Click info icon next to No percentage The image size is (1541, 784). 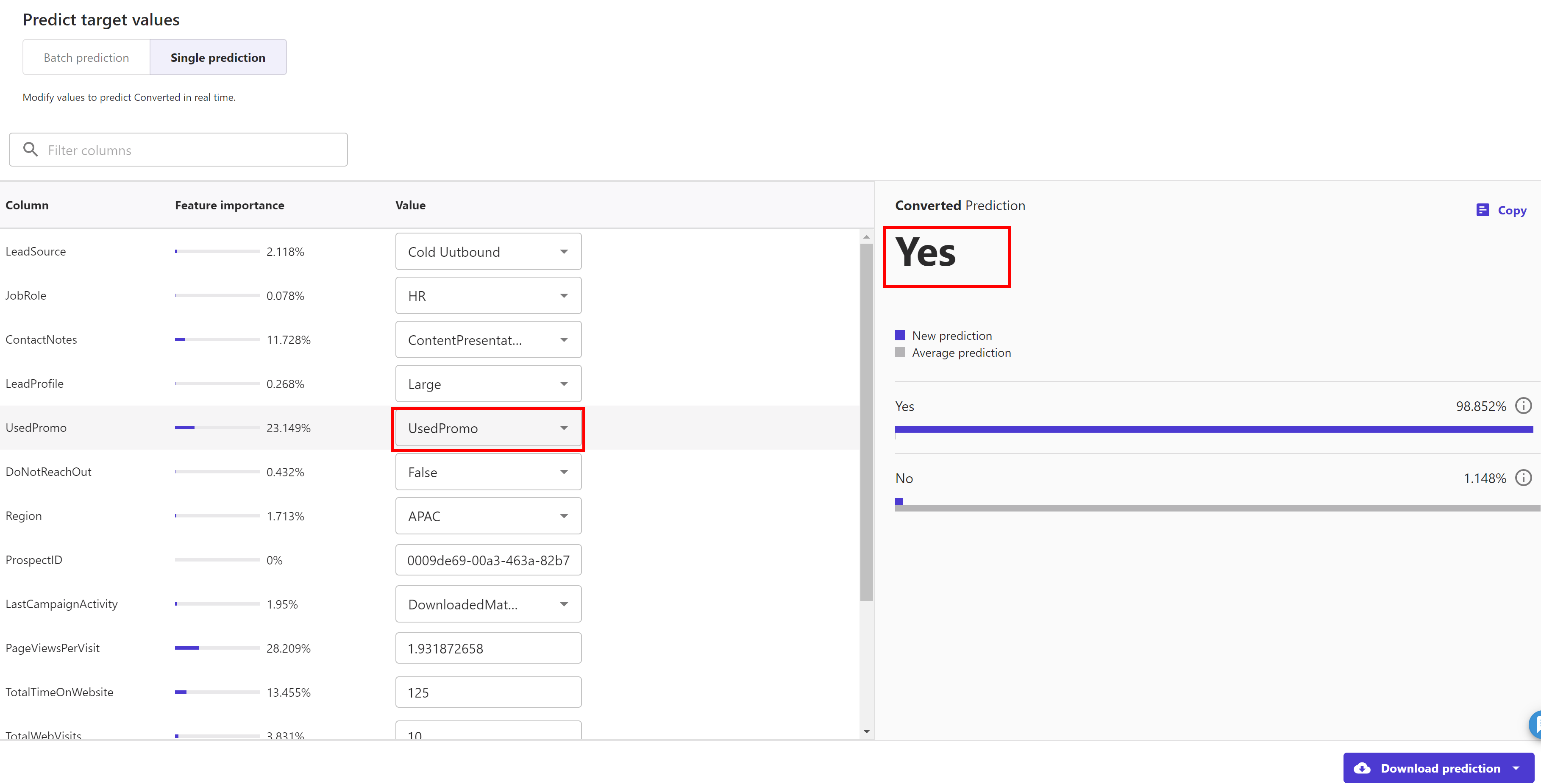tap(1523, 478)
